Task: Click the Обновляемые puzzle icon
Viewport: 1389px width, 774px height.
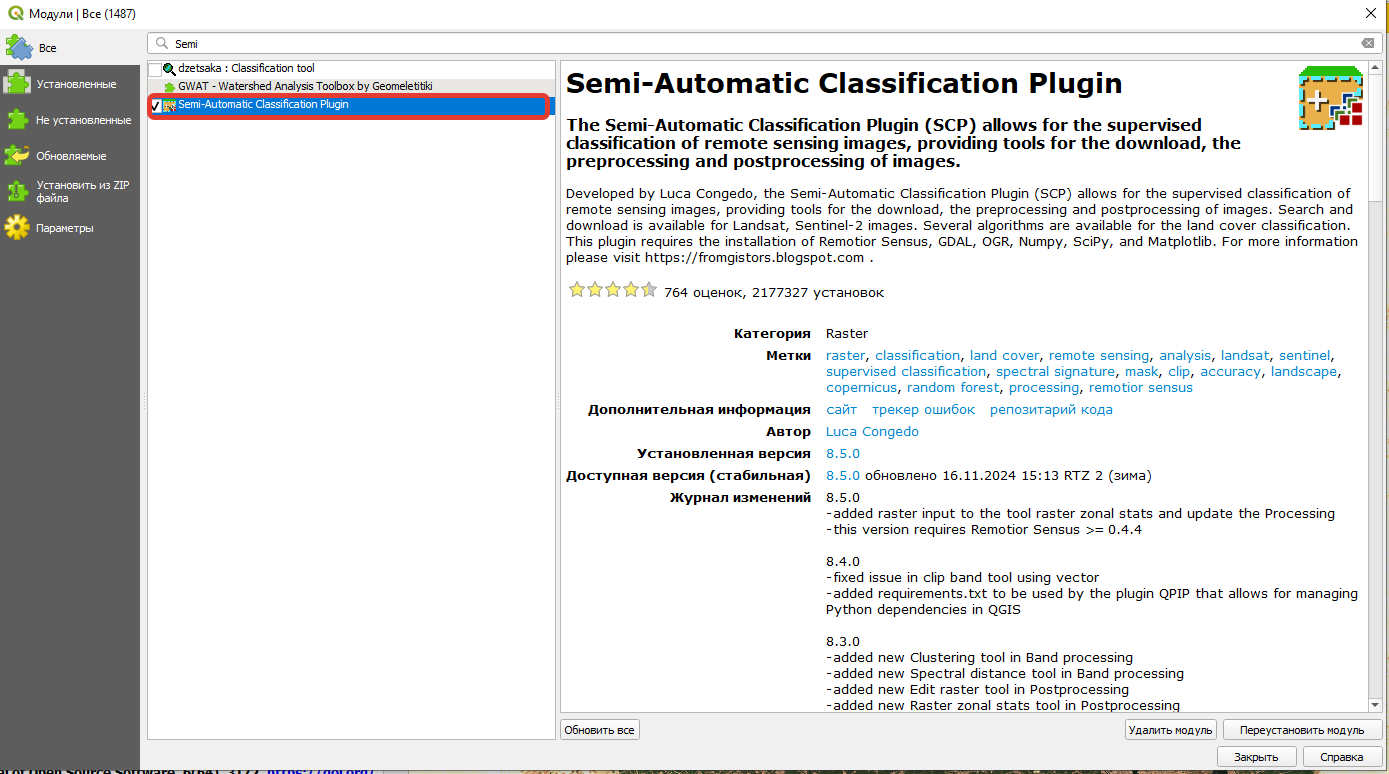Action: 17,156
